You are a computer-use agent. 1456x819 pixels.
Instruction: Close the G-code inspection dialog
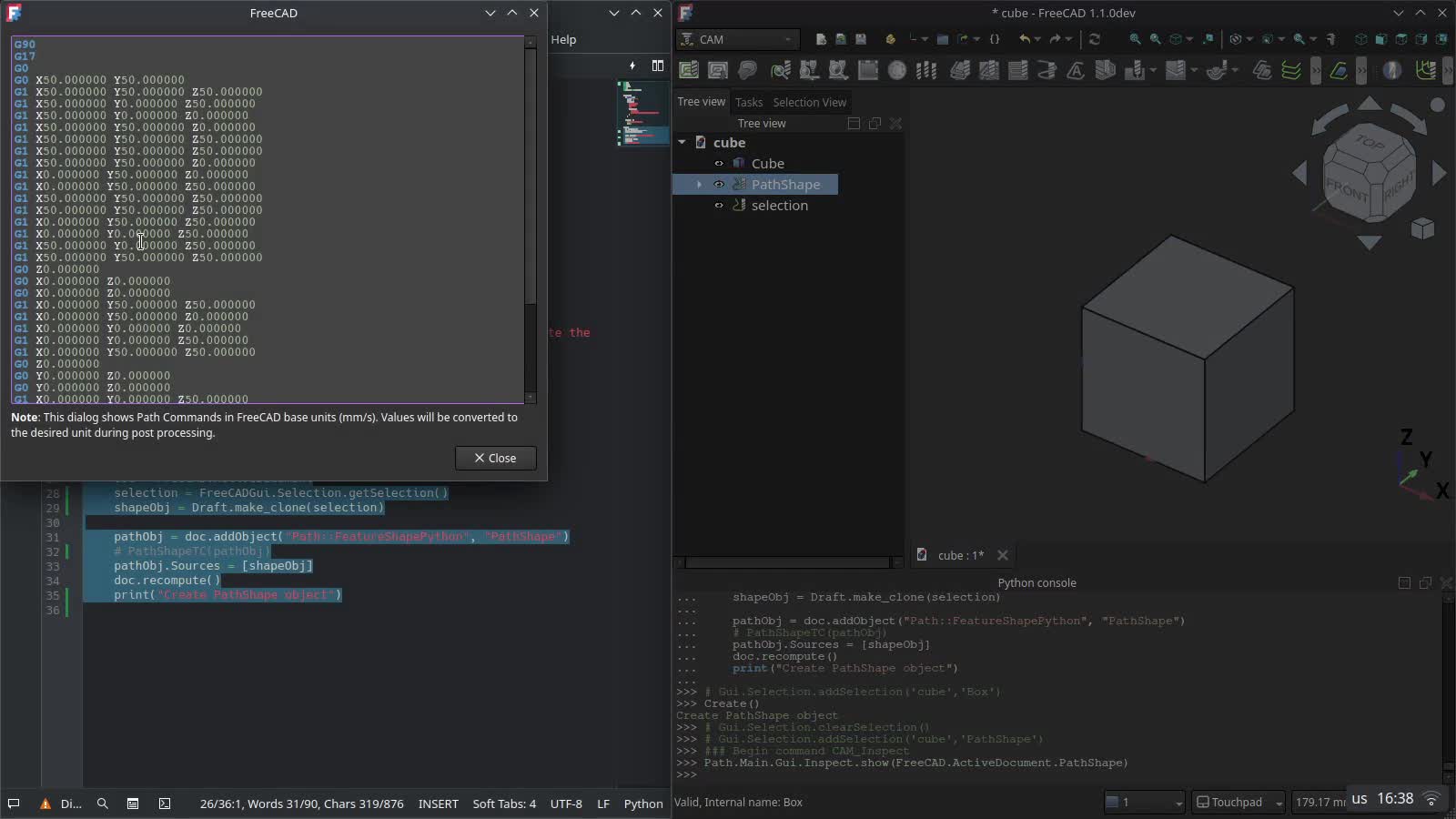coord(495,458)
